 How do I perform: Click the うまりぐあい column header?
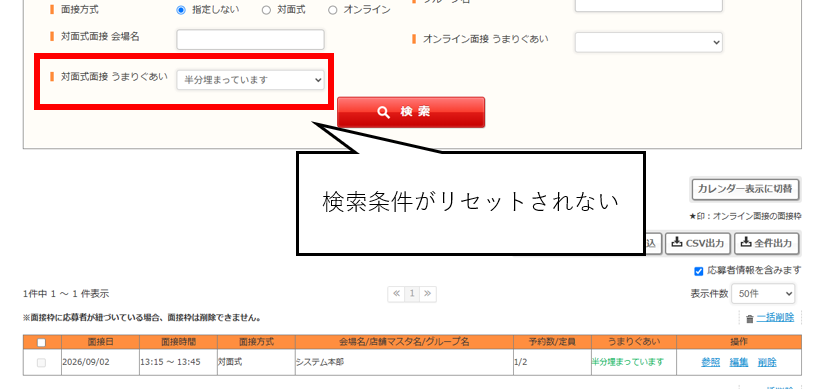634,342
